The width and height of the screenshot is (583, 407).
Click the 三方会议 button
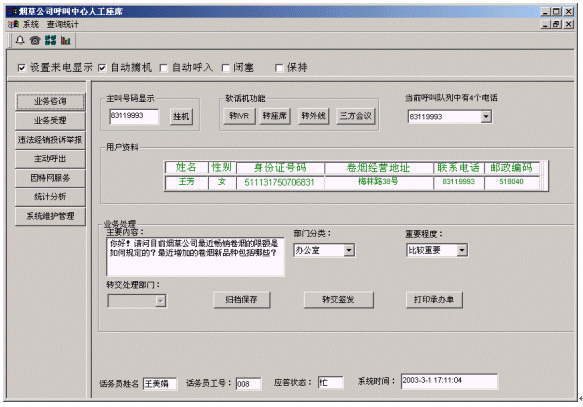click(356, 116)
